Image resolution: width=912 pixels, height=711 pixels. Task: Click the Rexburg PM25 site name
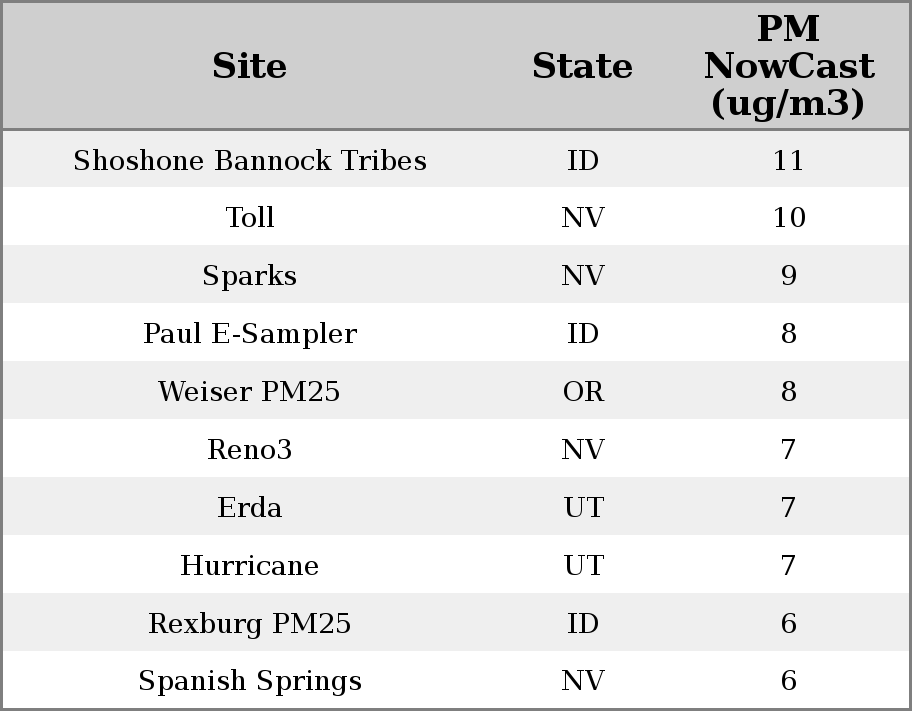pos(250,624)
